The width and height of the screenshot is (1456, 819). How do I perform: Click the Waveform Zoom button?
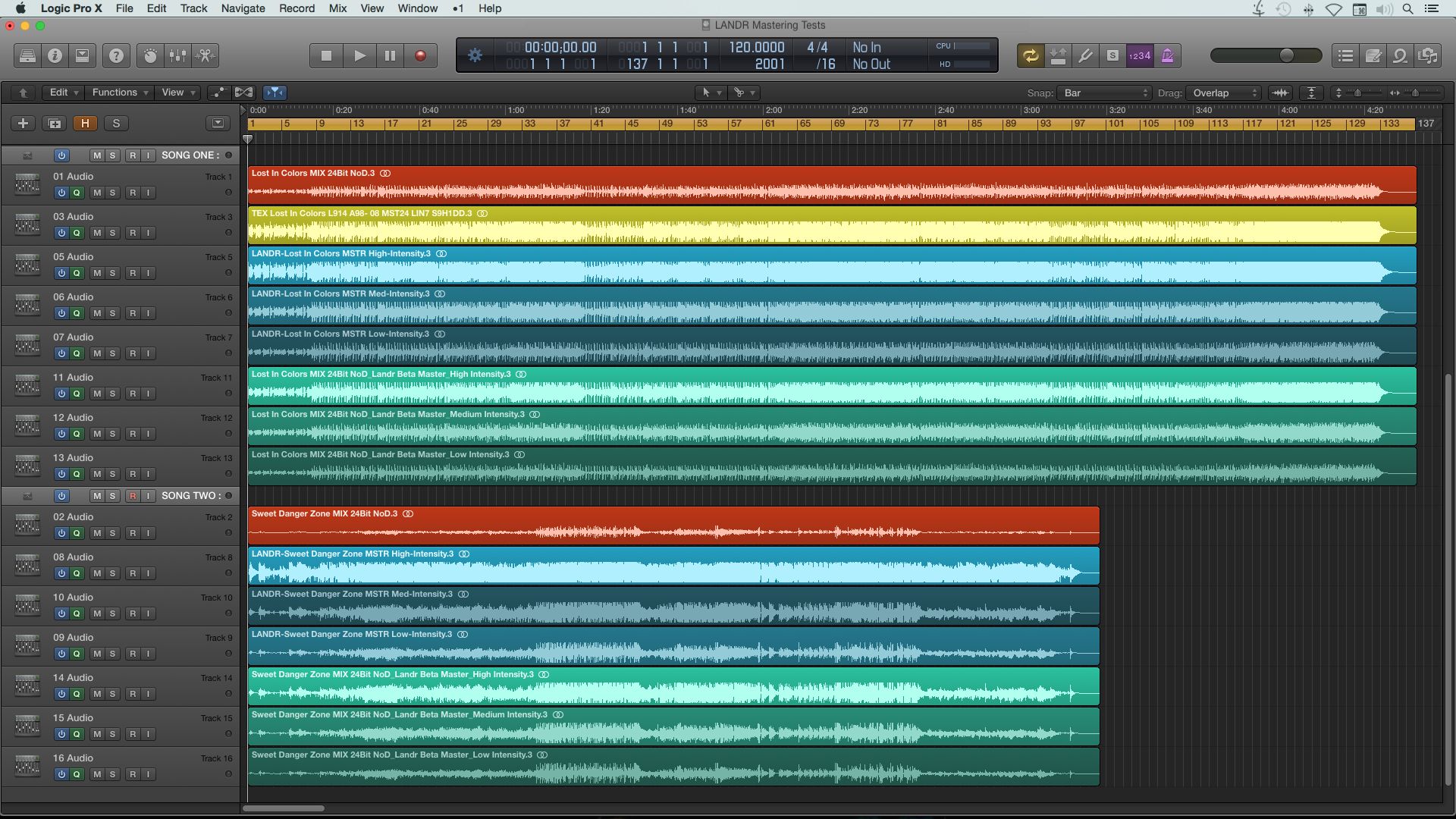[1280, 93]
